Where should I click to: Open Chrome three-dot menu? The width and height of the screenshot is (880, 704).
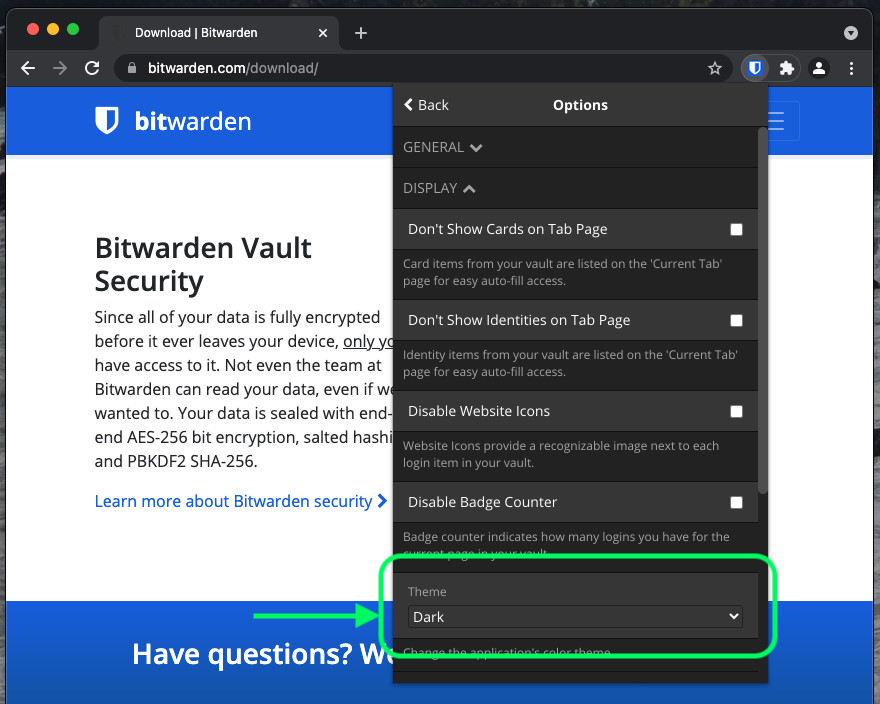point(851,68)
